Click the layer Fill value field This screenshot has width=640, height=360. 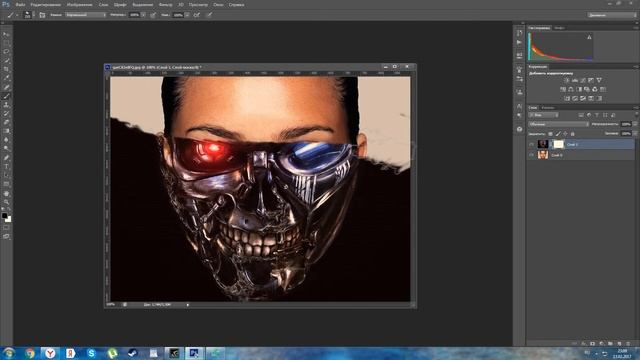(626, 133)
